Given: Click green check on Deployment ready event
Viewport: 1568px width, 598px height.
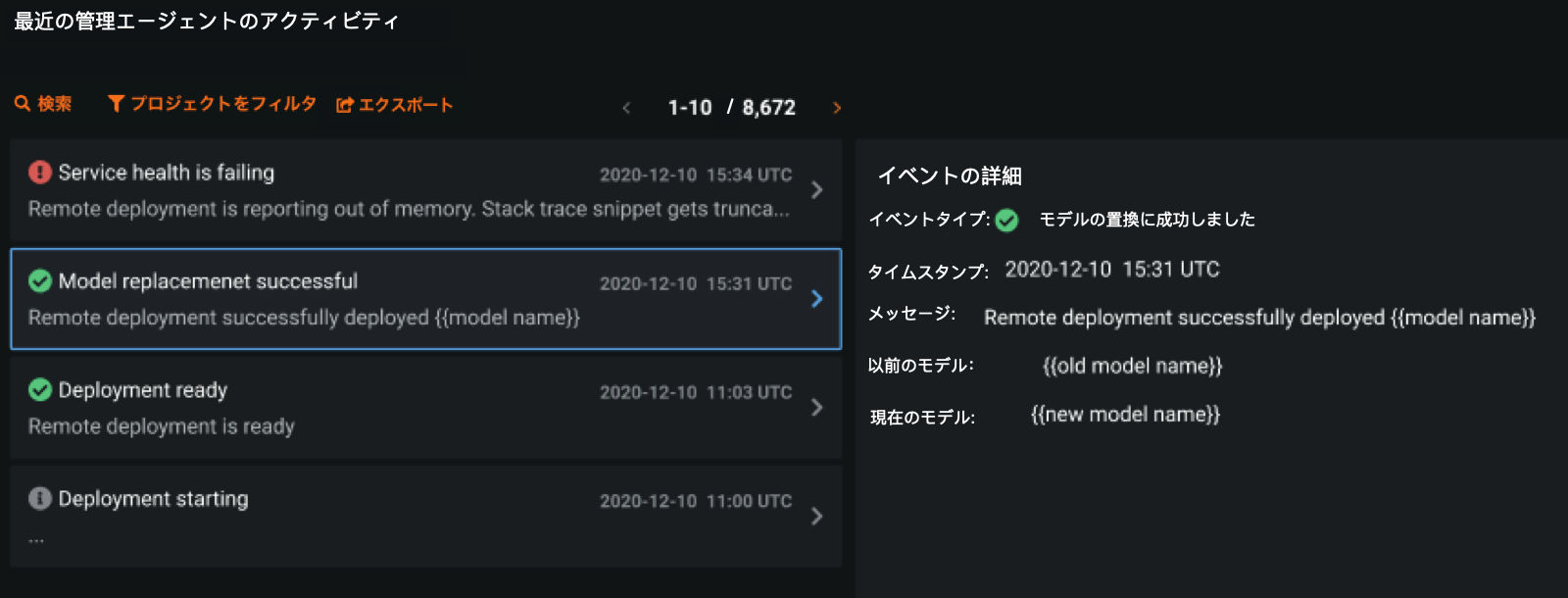Looking at the screenshot, I should (x=40, y=390).
